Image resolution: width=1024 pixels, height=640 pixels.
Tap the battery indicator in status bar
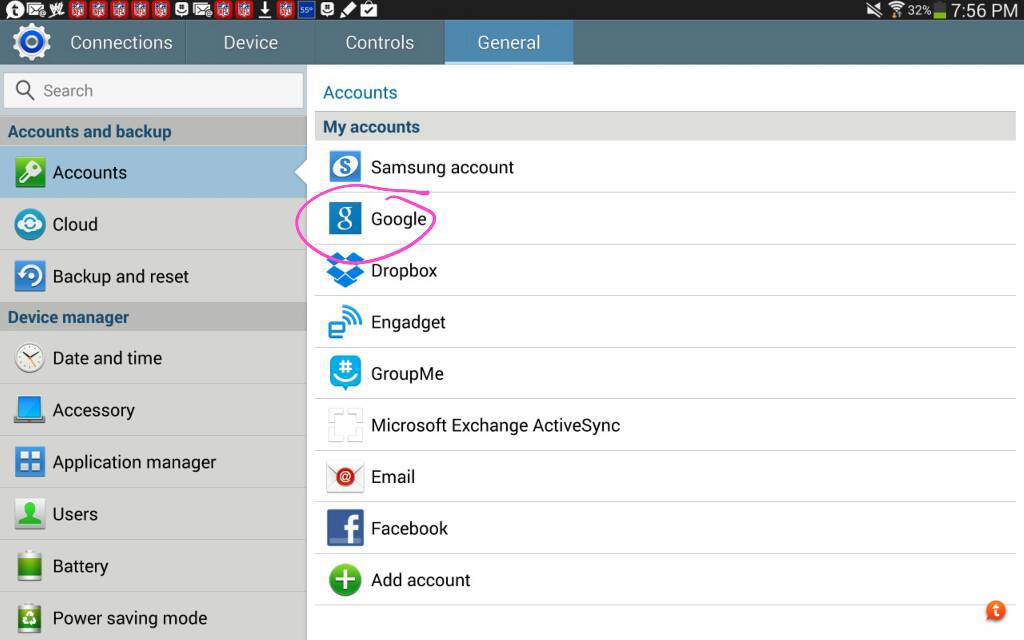point(940,10)
